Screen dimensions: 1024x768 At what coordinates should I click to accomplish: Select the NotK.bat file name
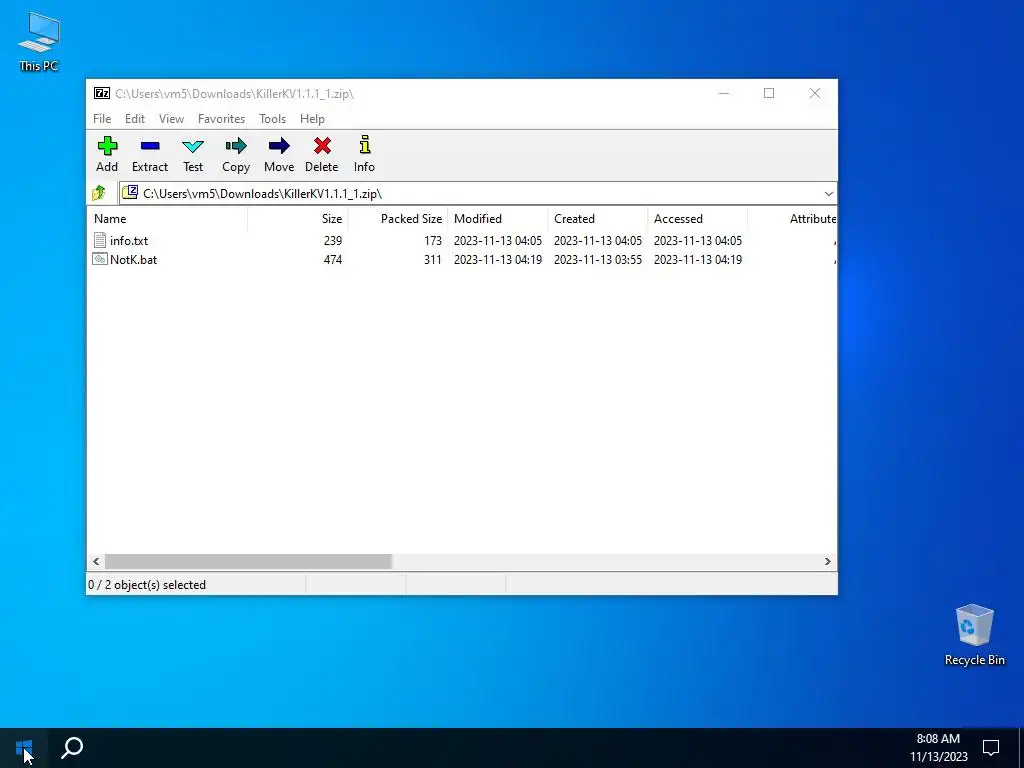coord(133,259)
